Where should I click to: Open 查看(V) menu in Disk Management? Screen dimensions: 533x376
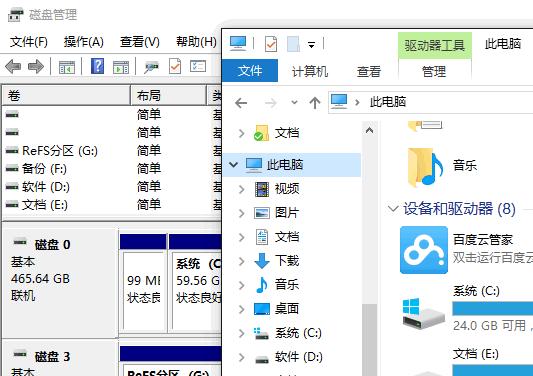[x=140, y=42]
